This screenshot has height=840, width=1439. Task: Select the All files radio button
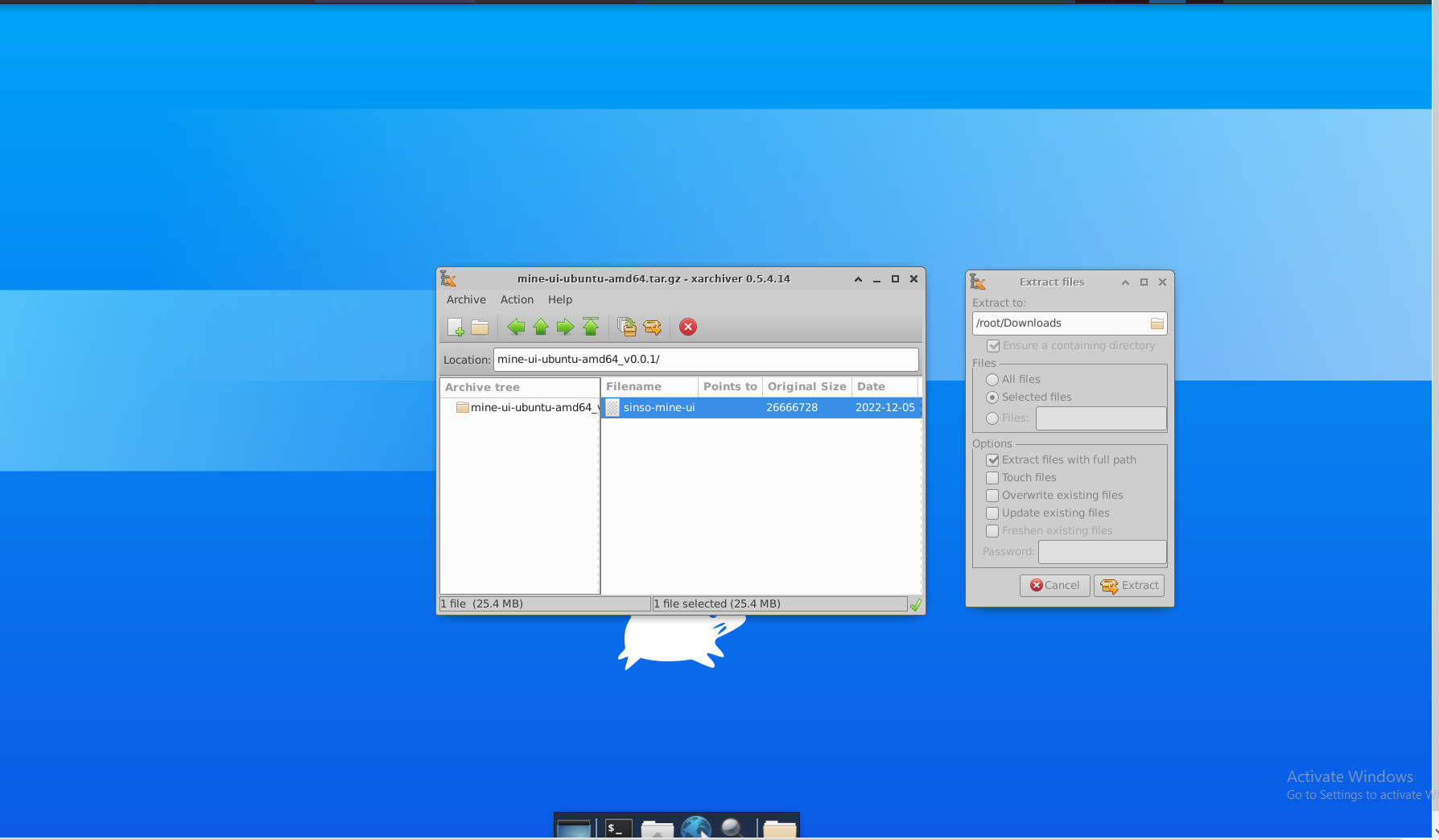coord(992,380)
